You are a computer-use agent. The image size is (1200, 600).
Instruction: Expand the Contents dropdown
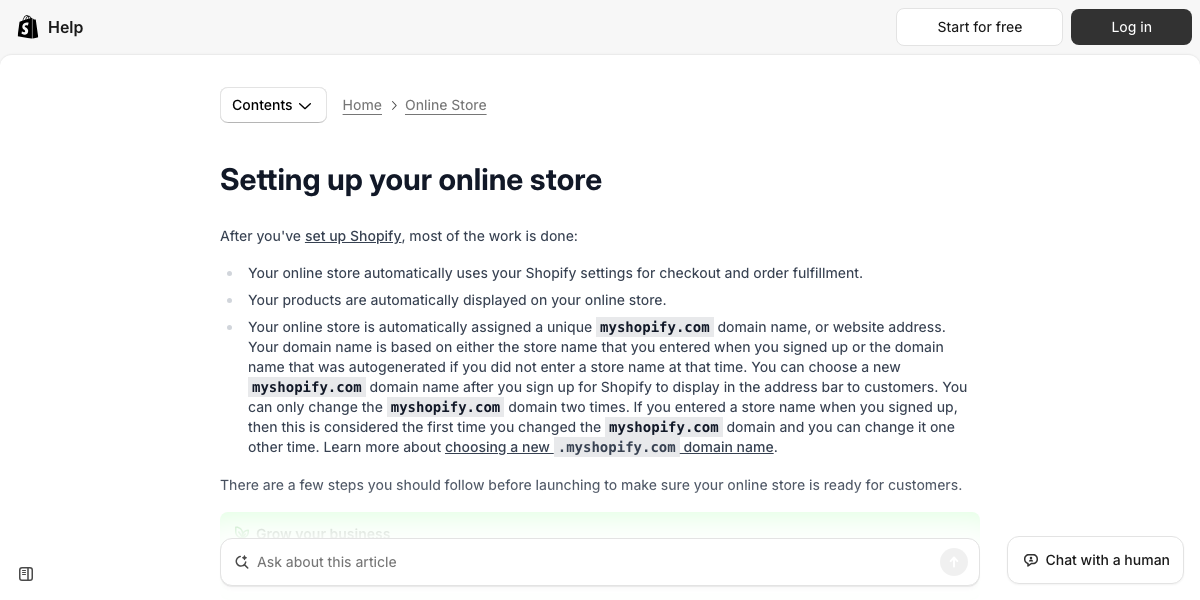[x=273, y=105]
